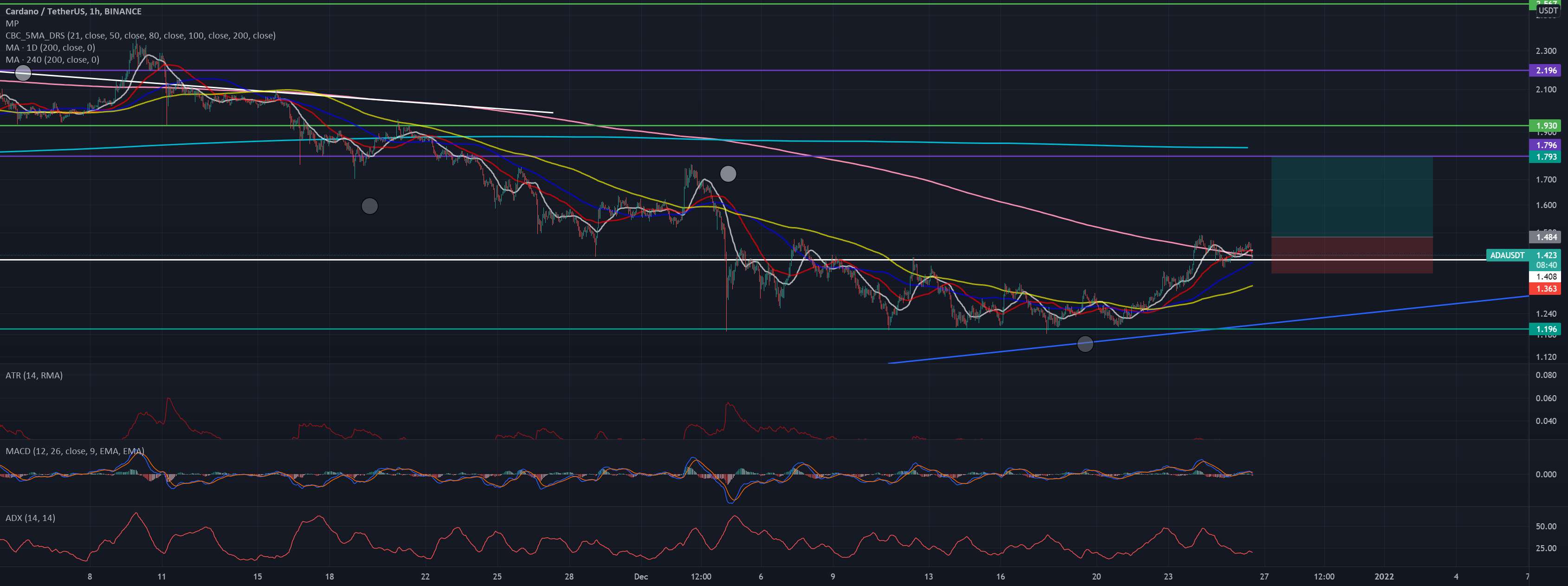This screenshot has height=586, width=1568.
Task: Click the 15 date label on the time axis
Action: 258,576
